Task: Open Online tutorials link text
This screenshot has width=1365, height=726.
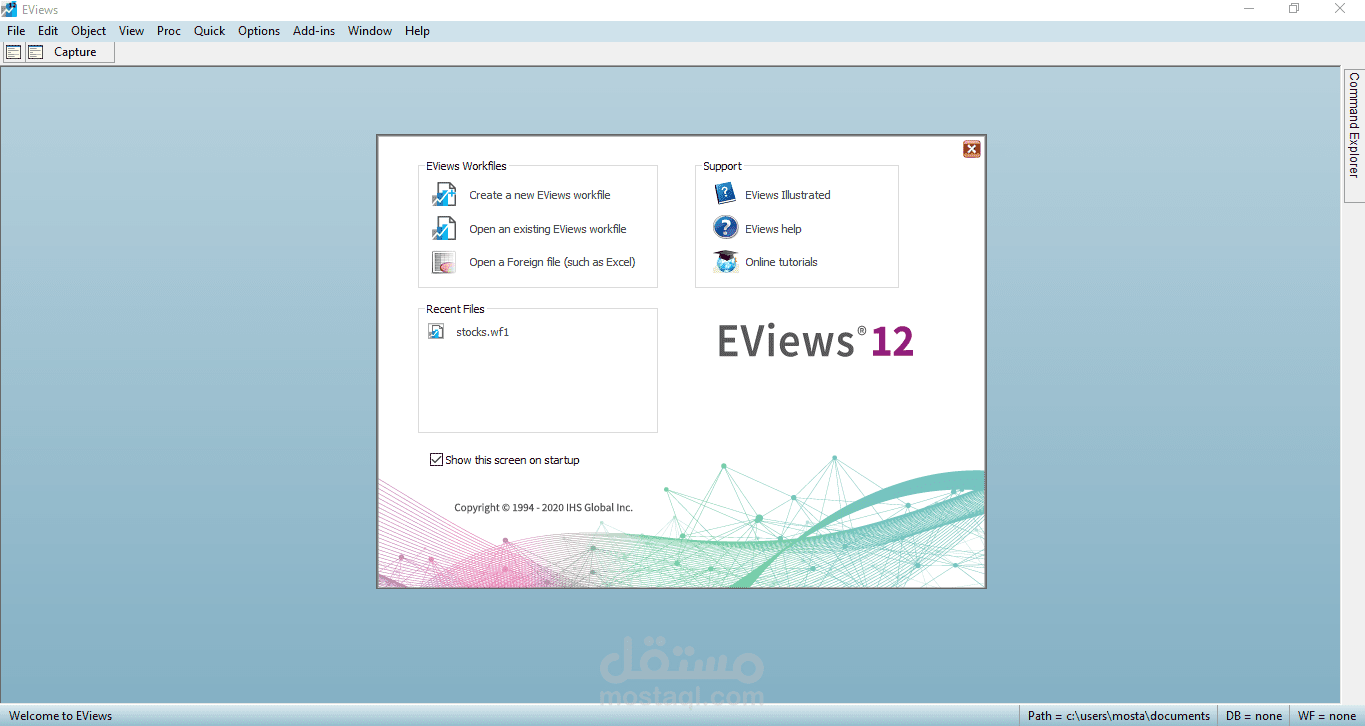Action: click(x=781, y=262)
